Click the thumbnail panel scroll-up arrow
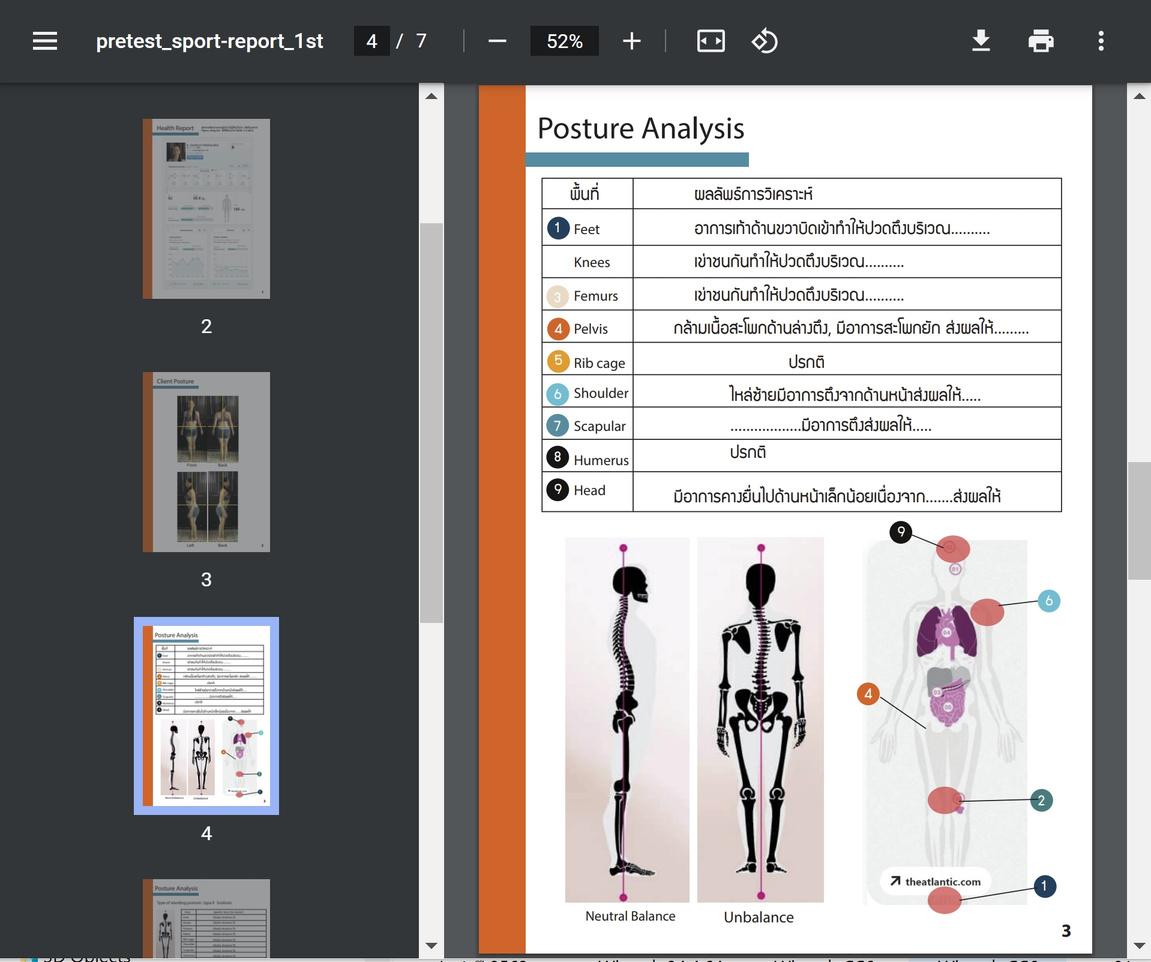Screen dimensions: 1151x962 431,96
